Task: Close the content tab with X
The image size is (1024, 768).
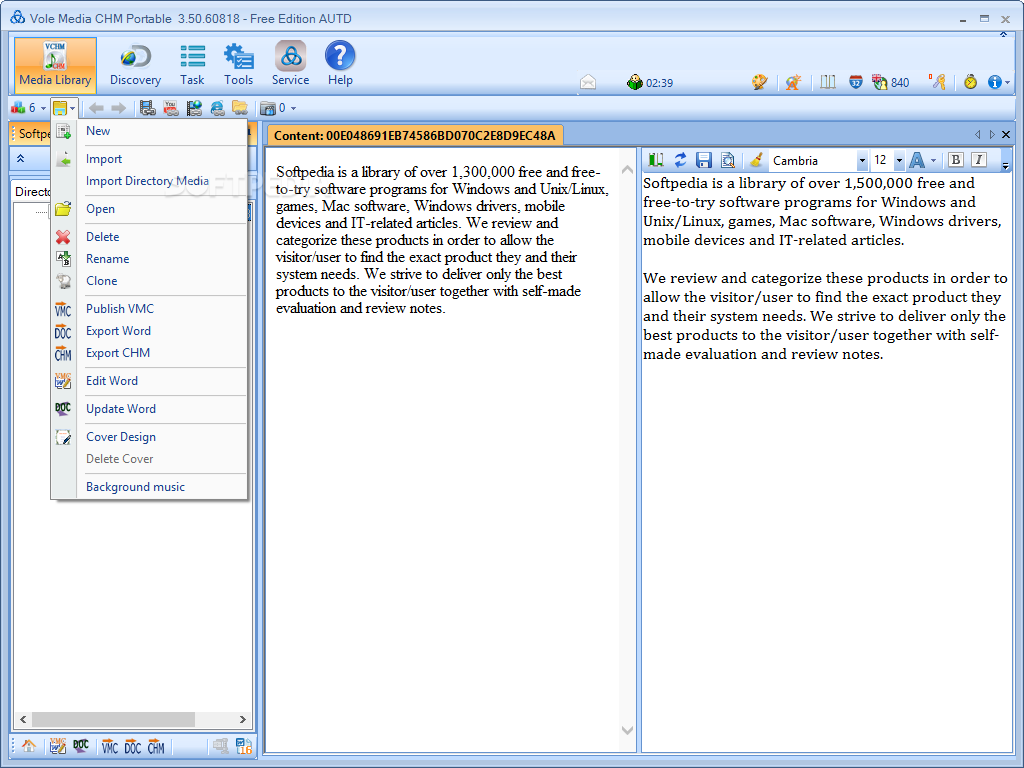Action: tap(1006, 135)
